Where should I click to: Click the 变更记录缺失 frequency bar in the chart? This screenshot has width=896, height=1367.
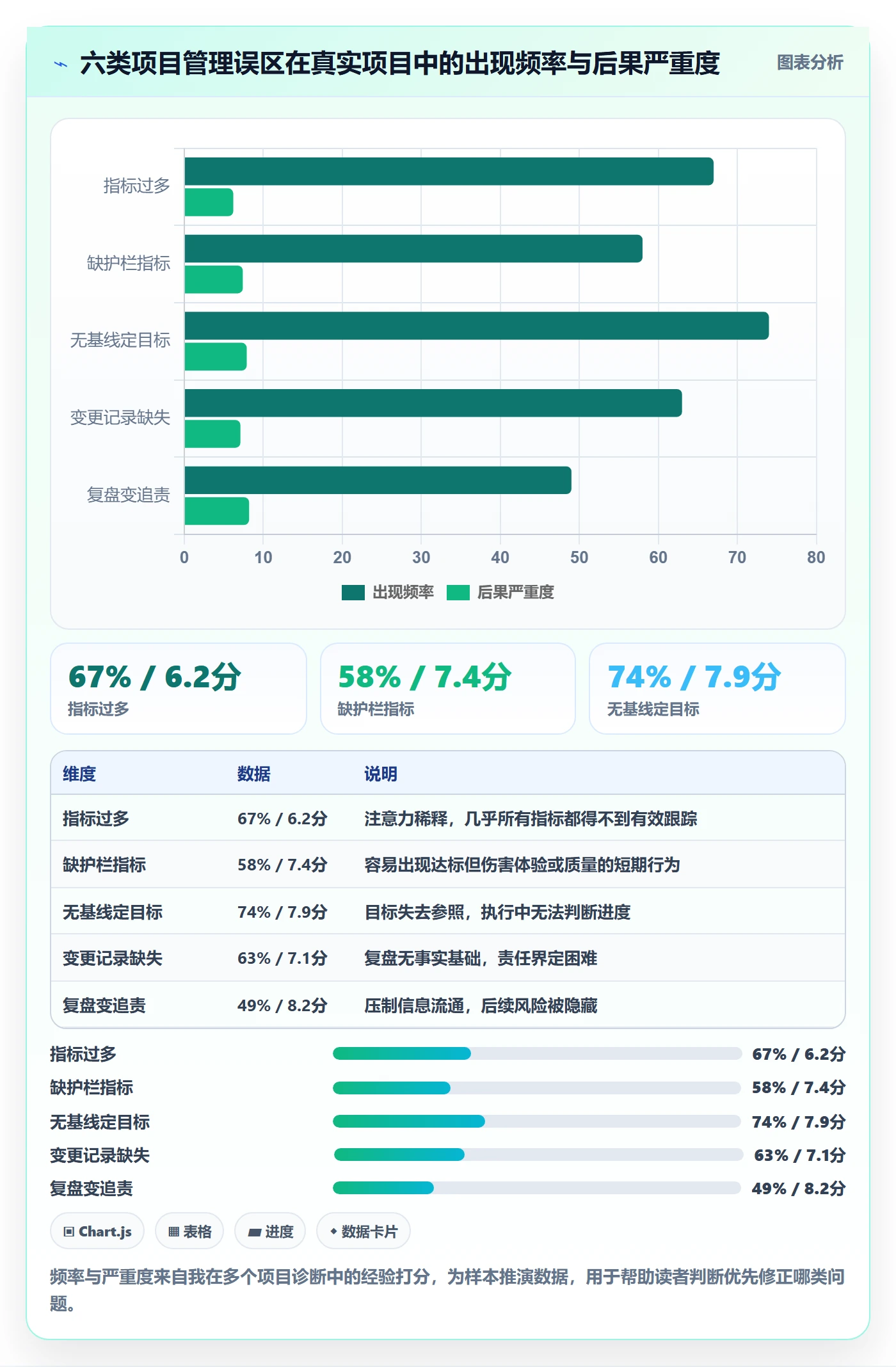pos(433,403)
